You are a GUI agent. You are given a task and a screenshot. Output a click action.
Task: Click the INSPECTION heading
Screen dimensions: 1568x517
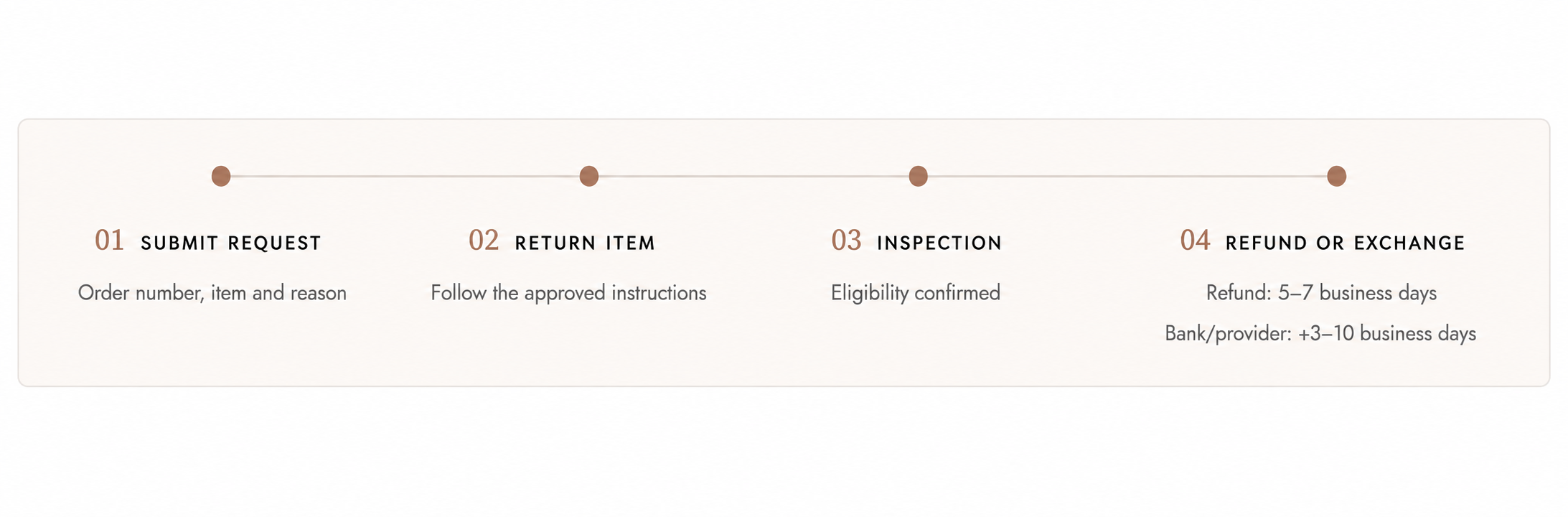(x=939, y=243)
